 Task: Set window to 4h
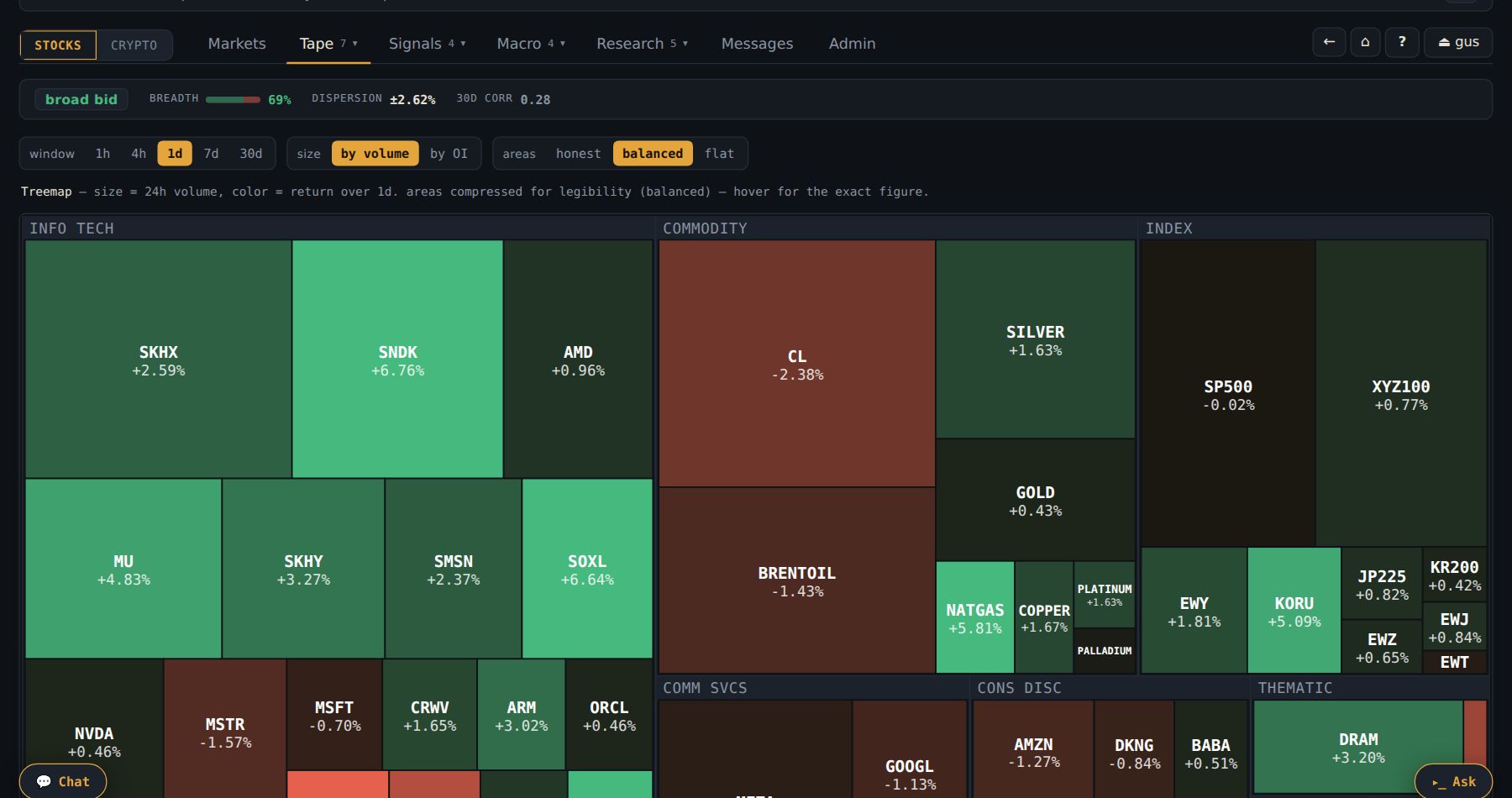coord(139,154)
